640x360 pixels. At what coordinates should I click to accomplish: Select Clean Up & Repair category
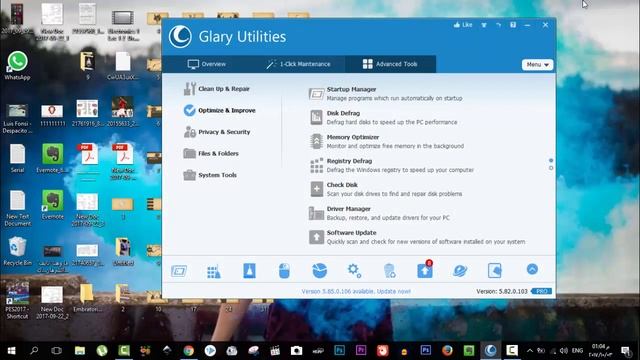coord(216,89)
